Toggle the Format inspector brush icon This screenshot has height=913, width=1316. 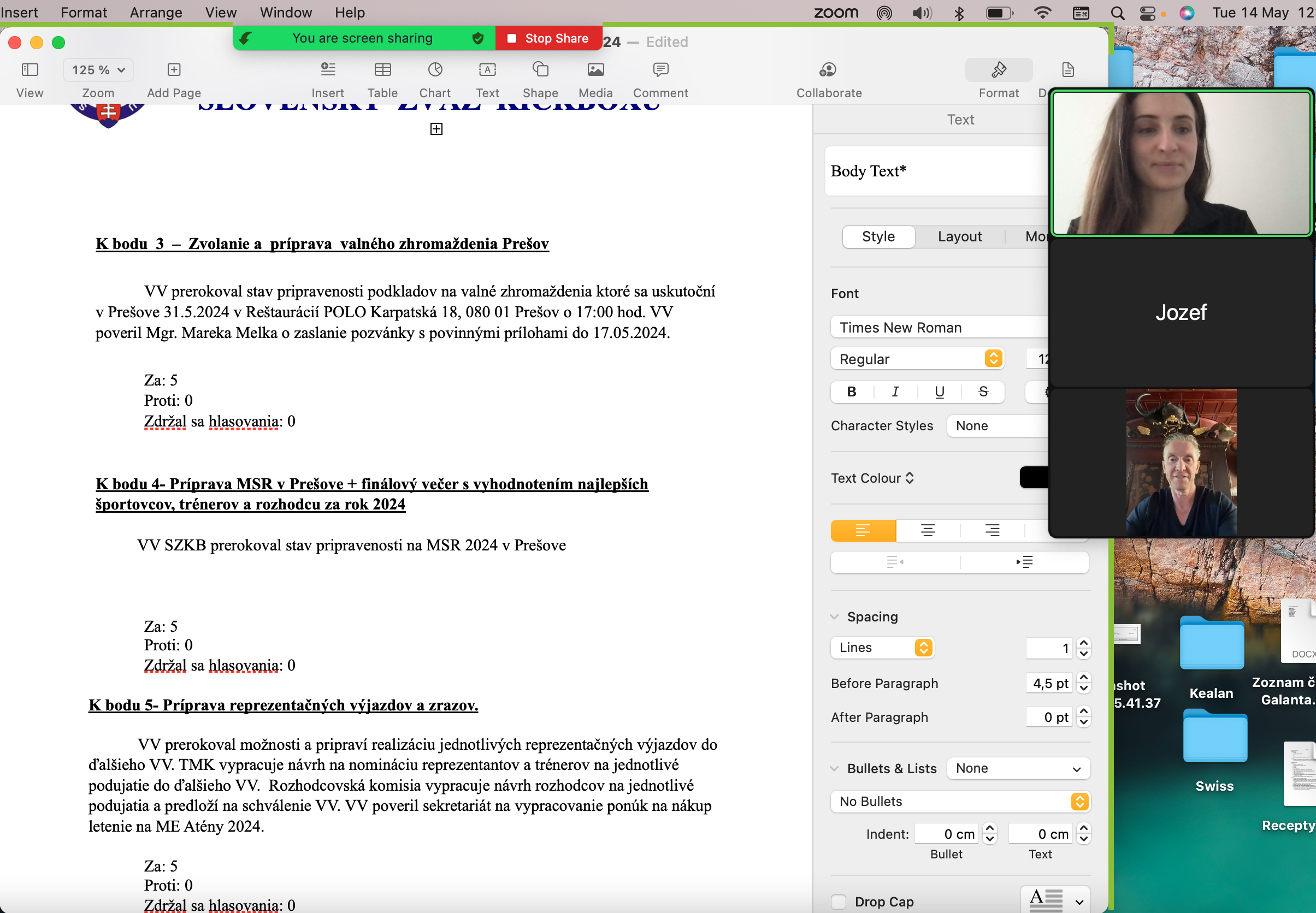(999, 70)
